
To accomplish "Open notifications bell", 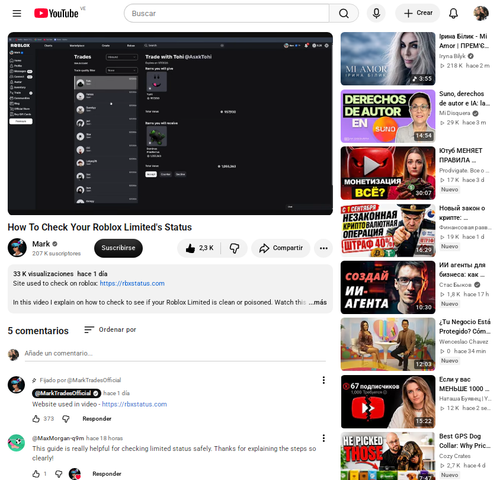I will (453, 13).
